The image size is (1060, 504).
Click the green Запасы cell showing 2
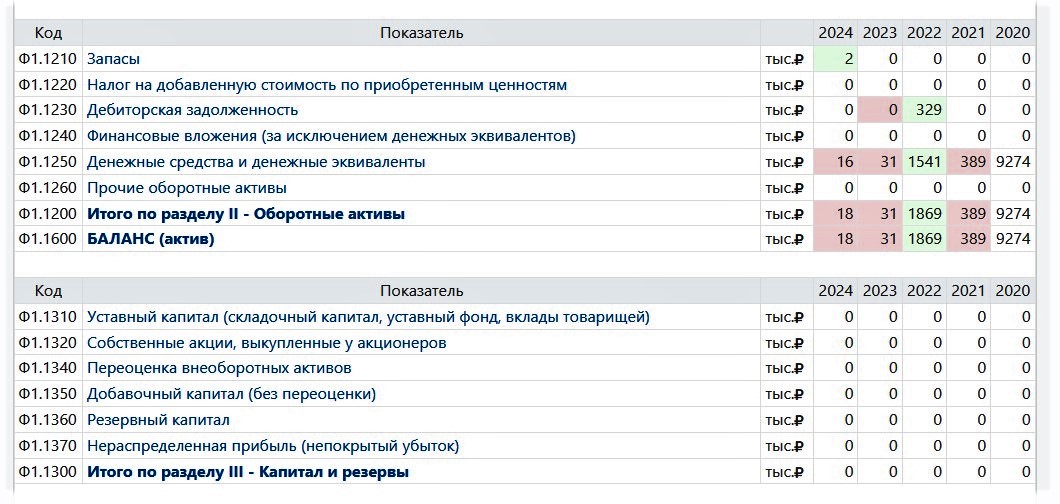pyautogui.click(x=836, y=59)
